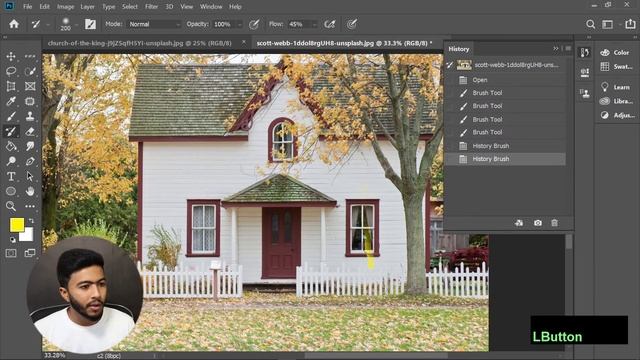The image size is (640, 360).
Task: Toggle Quick Mask mode
Action: (11, 253)
